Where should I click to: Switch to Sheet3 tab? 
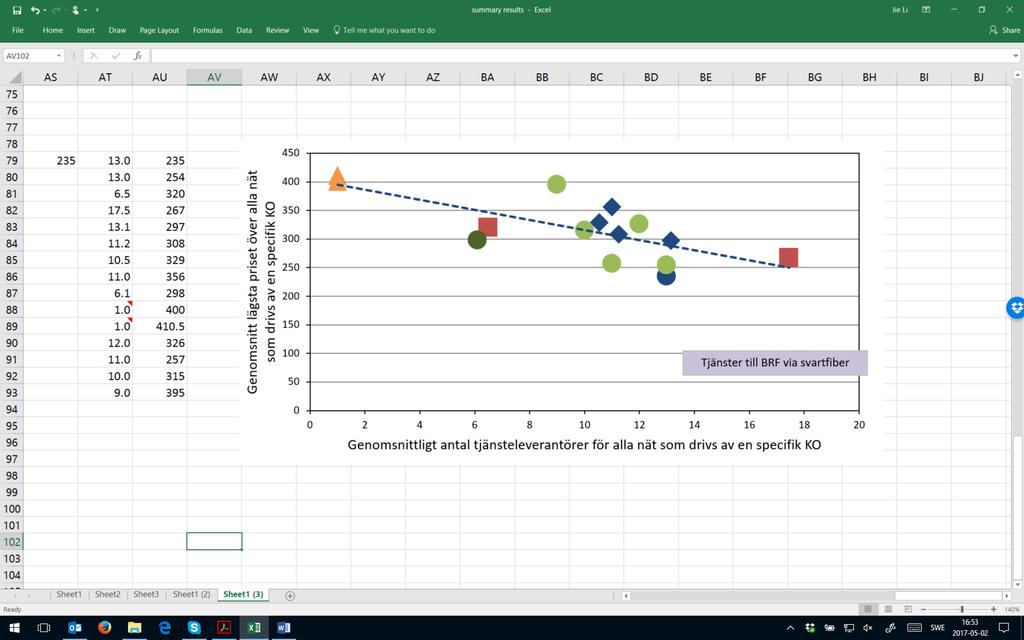(x=146, y=594)
